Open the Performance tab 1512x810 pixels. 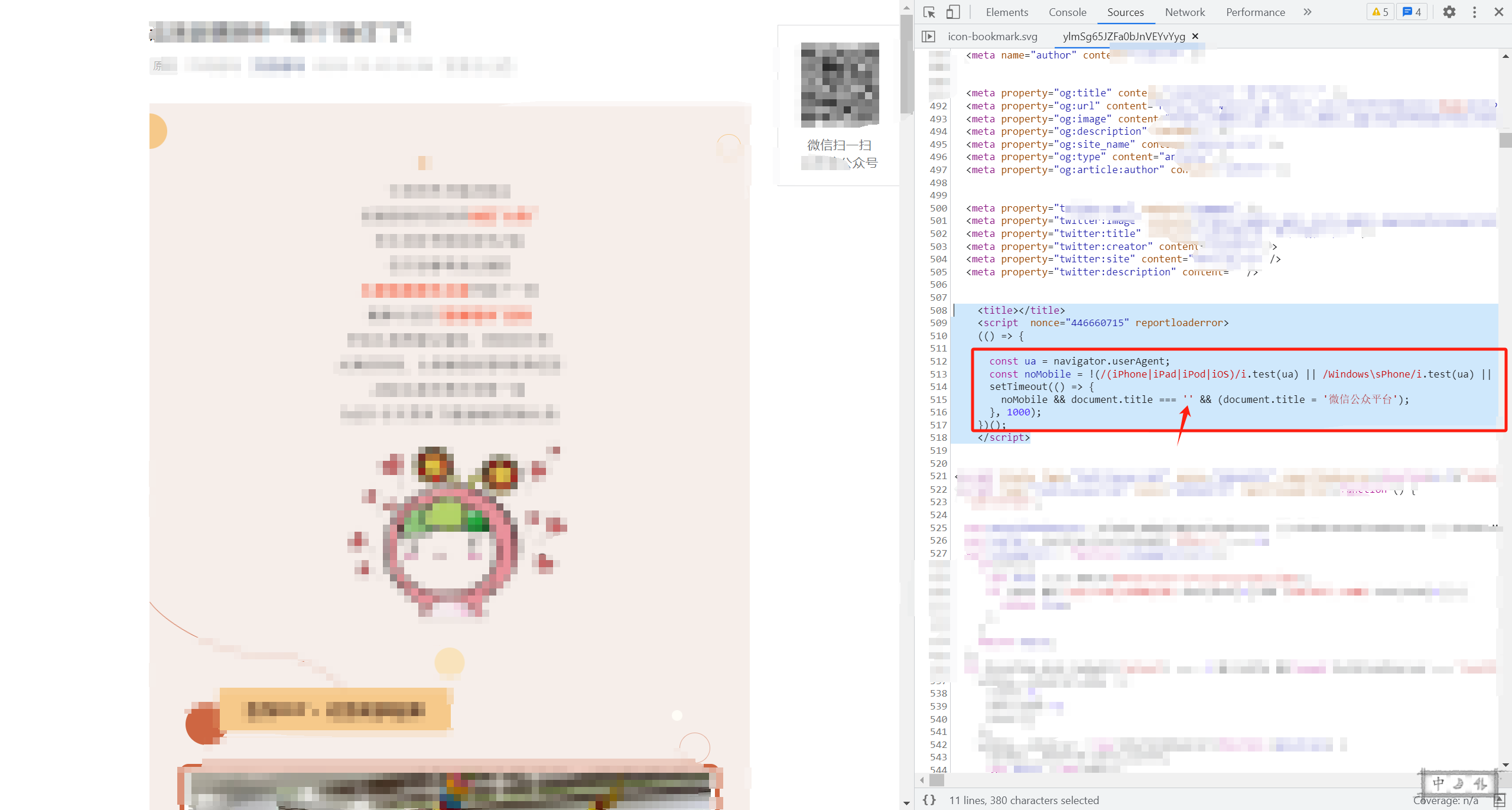(x=1255, y=12)
